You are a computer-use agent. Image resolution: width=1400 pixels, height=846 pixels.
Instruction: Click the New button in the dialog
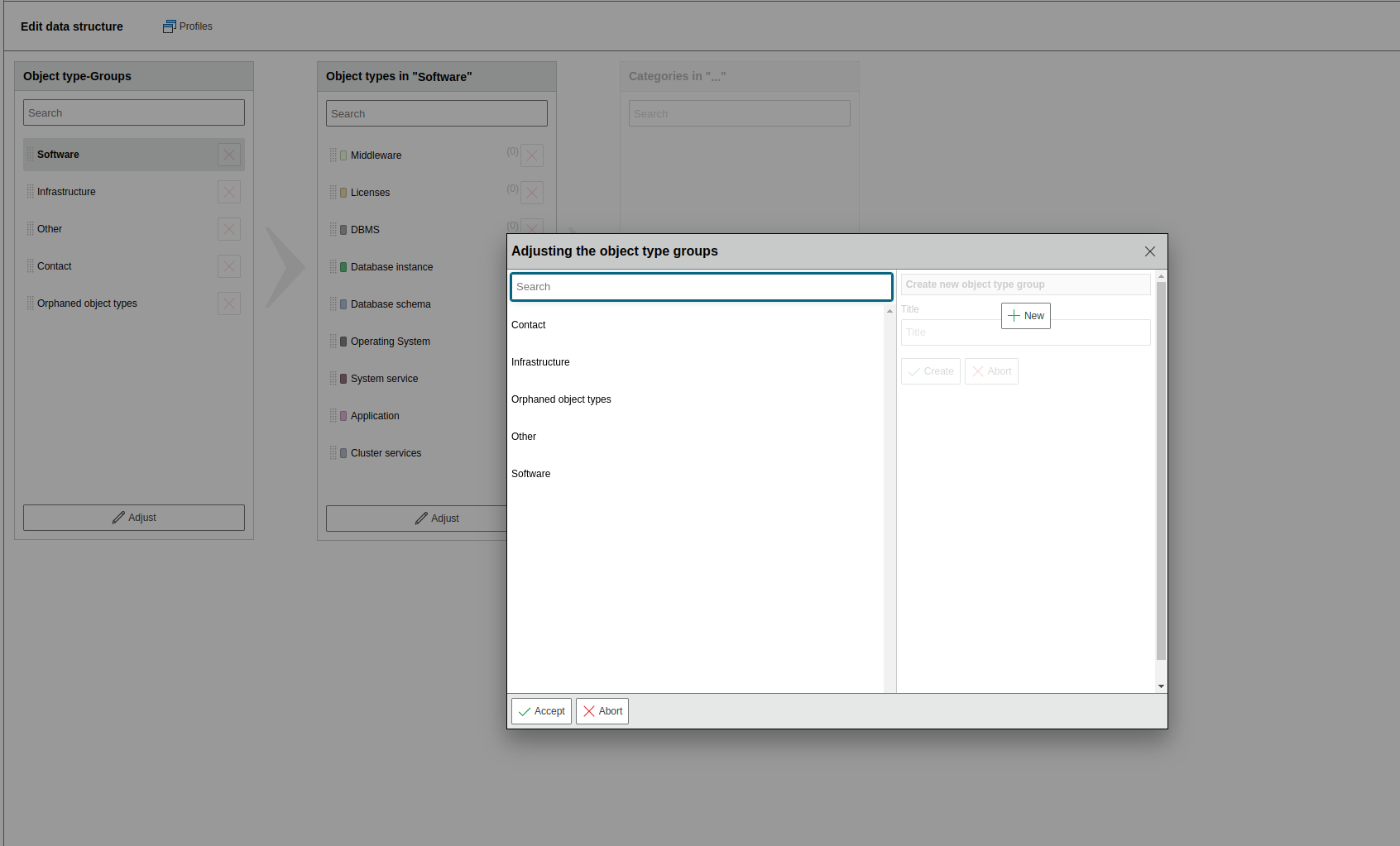point(1026,316)
